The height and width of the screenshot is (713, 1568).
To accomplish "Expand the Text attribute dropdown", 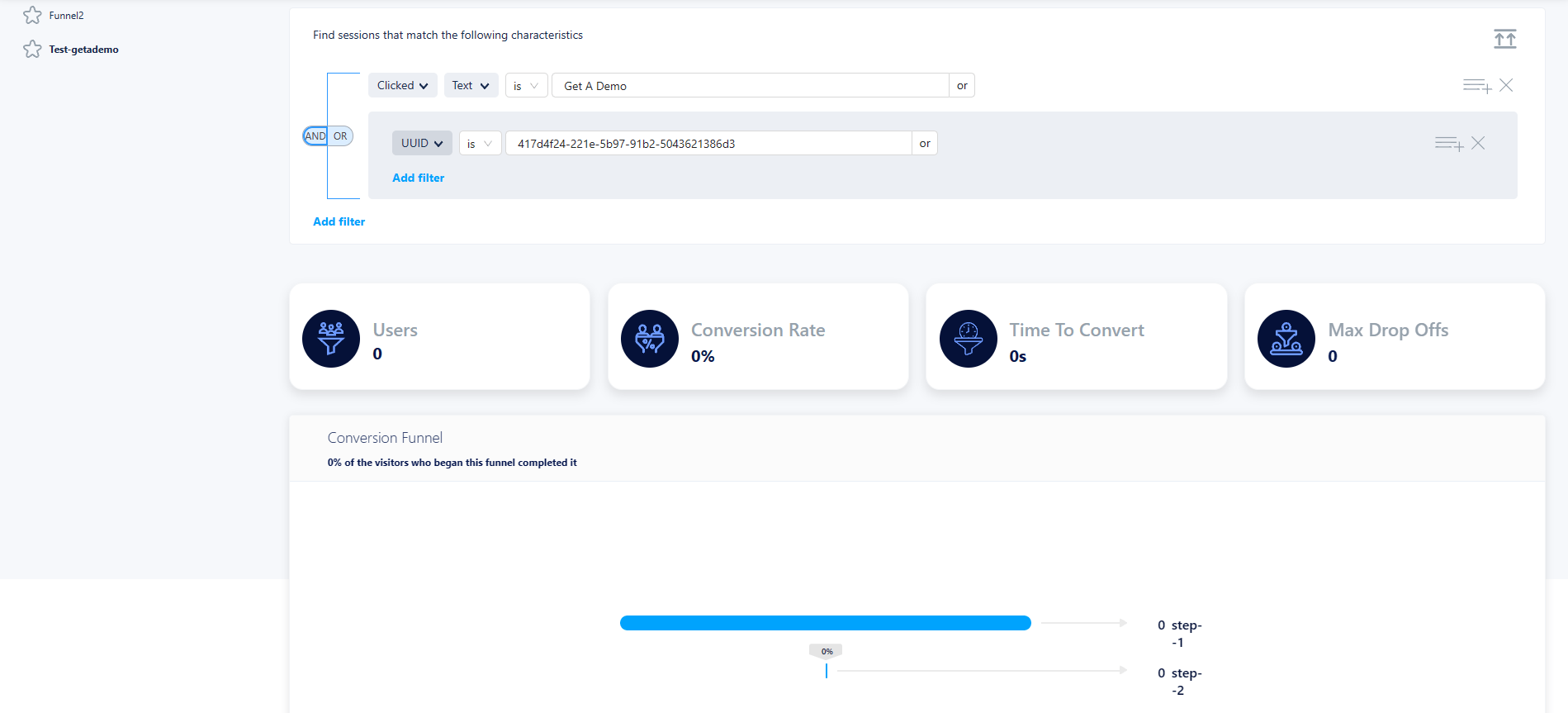I will click(471, 86).
